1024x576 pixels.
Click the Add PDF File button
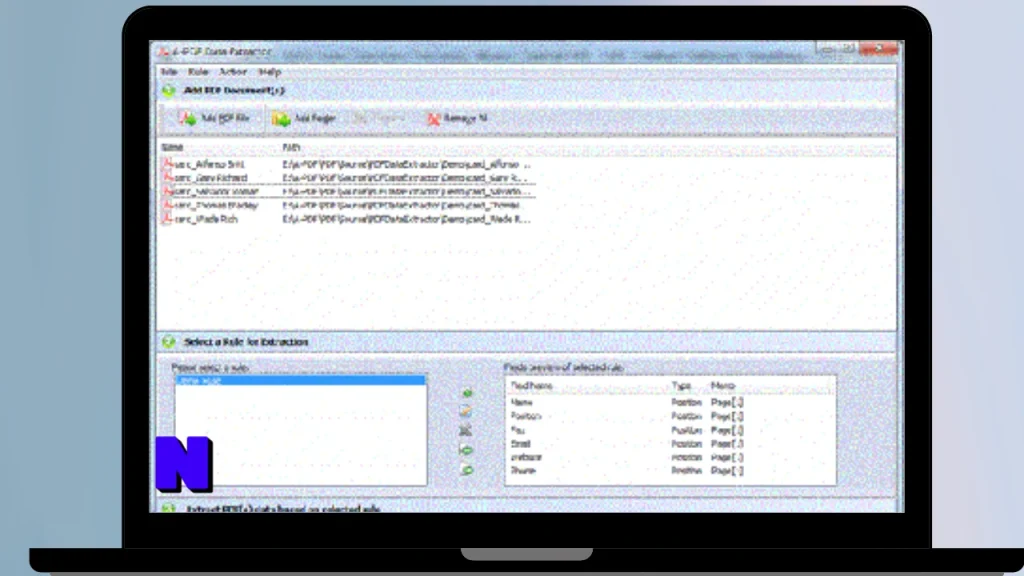[x=215, y=118]
